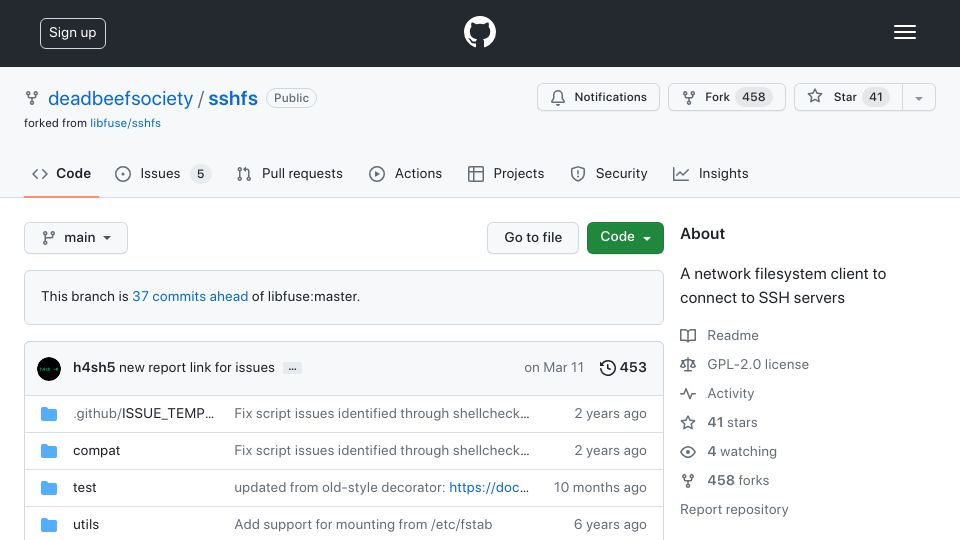Expand the main branch selector
The width and height of the screenshot is (960, 540).
click(76, 238)
